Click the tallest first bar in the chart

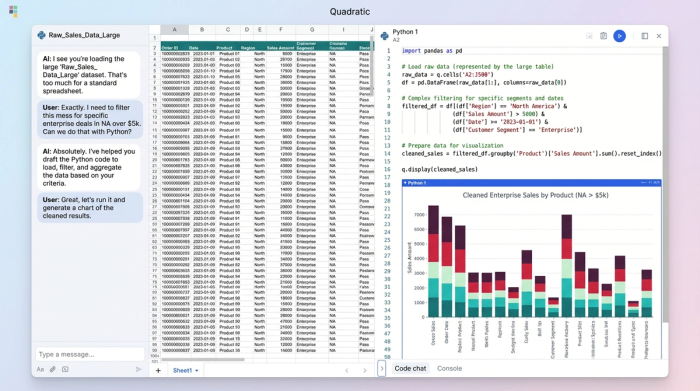tap(433, 261)
